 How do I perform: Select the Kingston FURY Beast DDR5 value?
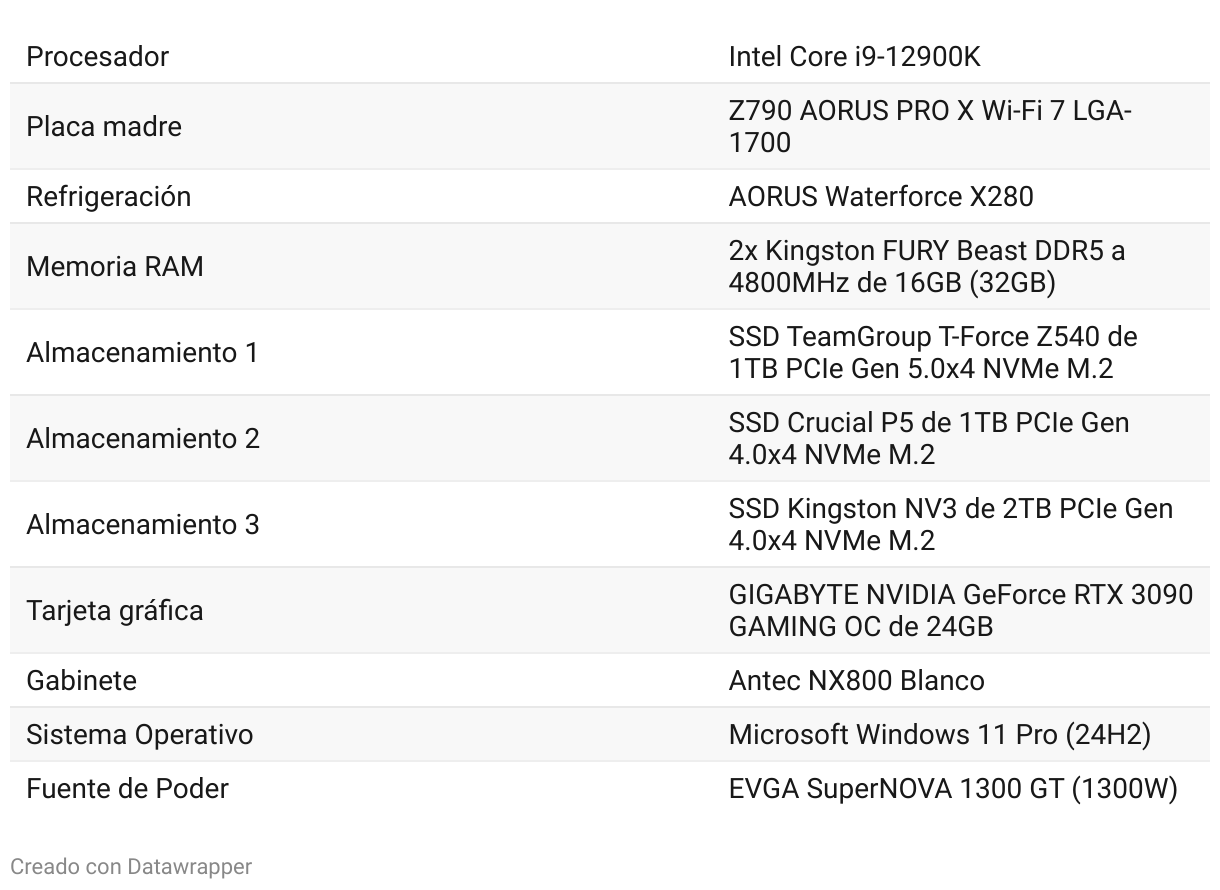point(926,267)
